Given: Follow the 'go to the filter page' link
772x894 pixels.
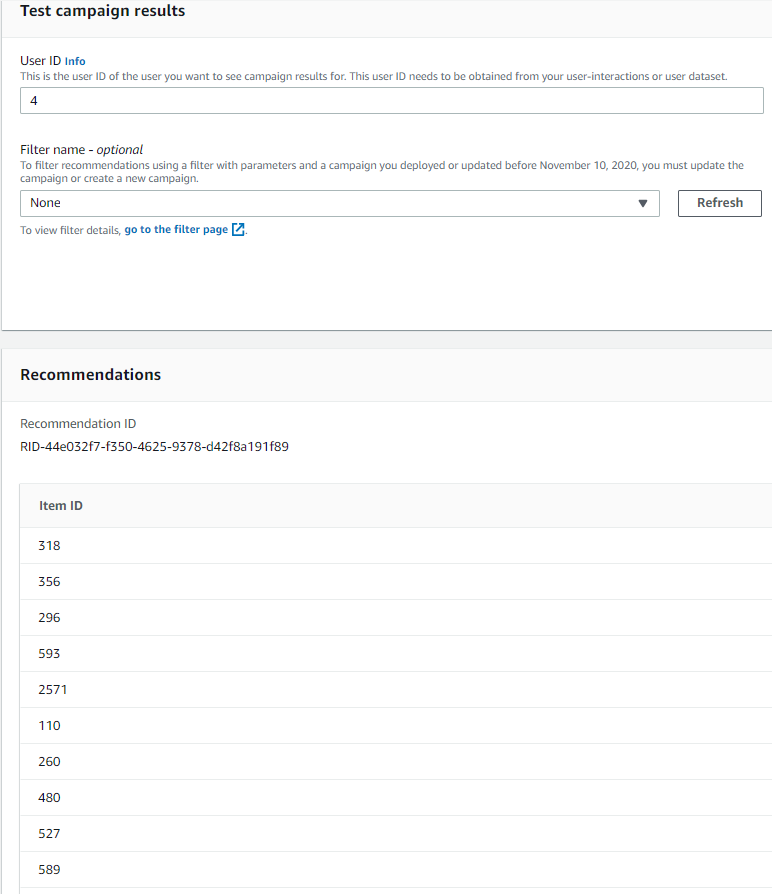Looking at the screenshot, I should tap(176, 230).
